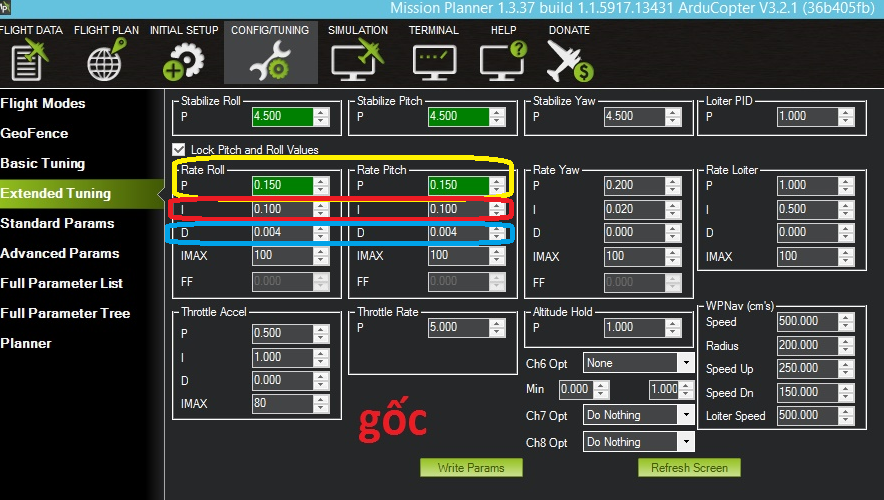Open Full Parameter List
This screenshot has height=500, width=884.
click(61, 283)
